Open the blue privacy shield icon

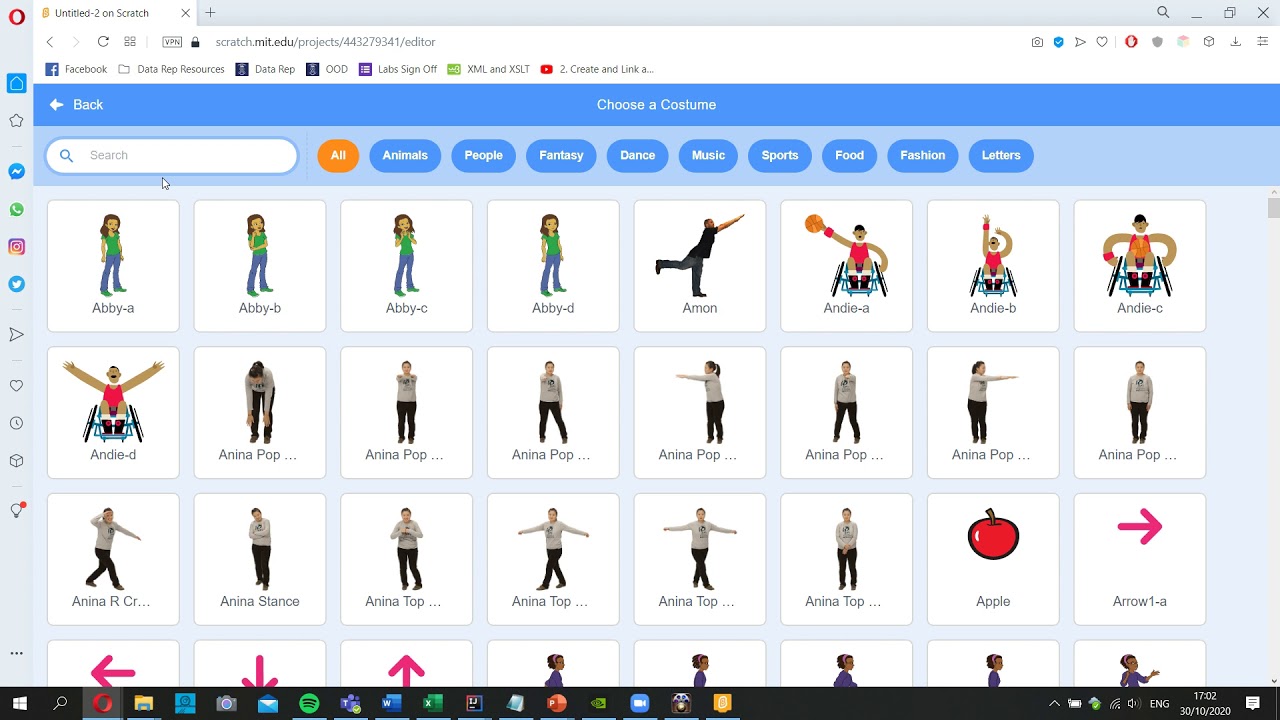1059,42
